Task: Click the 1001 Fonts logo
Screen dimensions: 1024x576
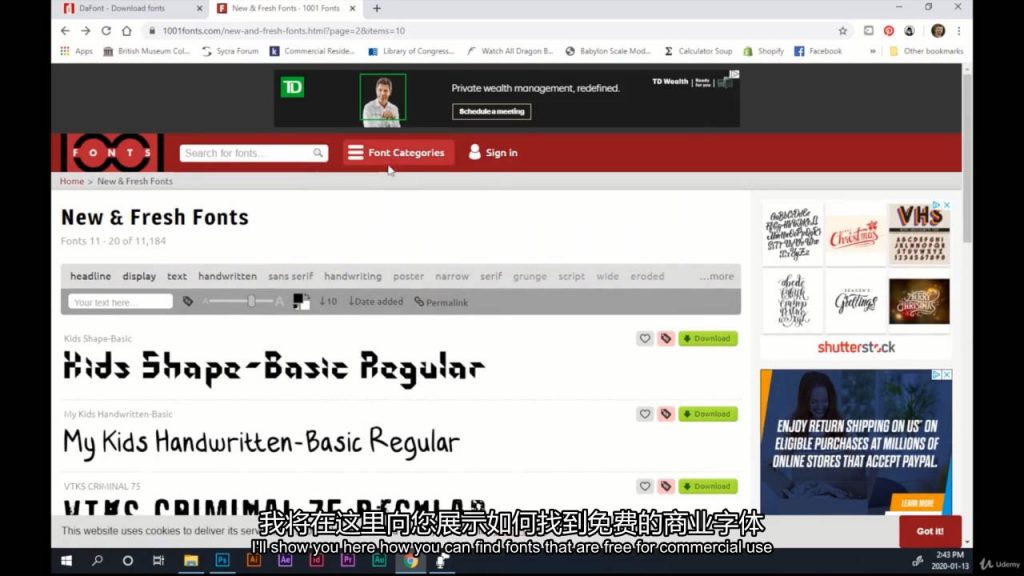Action: tap(112, 153)
